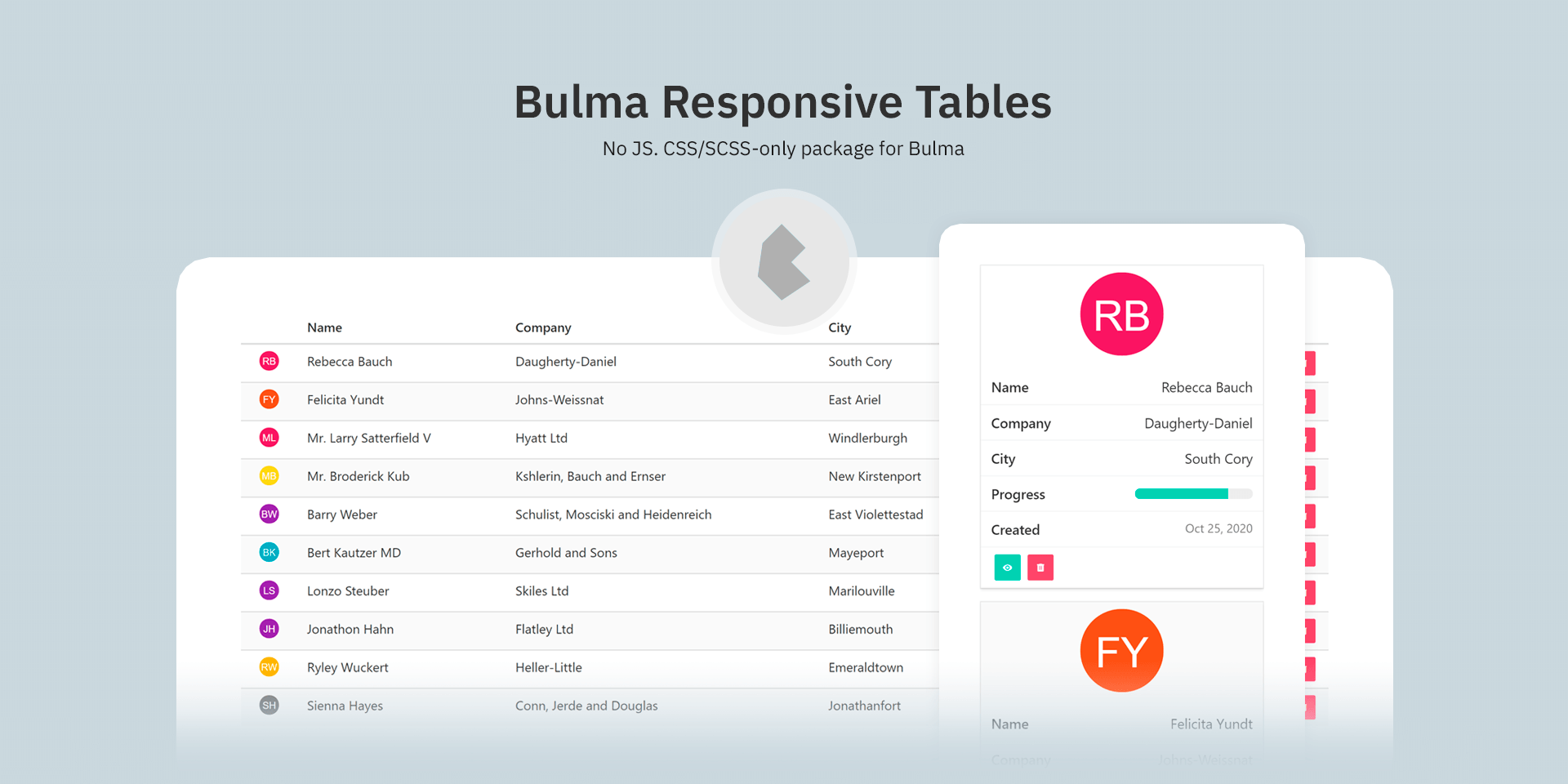Screen dimensions: 1568x784
Task: Click the Emeraldtown city cell
Action: [x=866, y=668]
